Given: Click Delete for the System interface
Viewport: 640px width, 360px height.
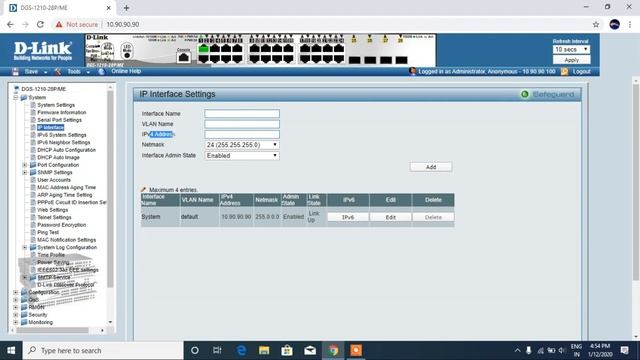Looking at the screenshot, I should pos(433,217).
